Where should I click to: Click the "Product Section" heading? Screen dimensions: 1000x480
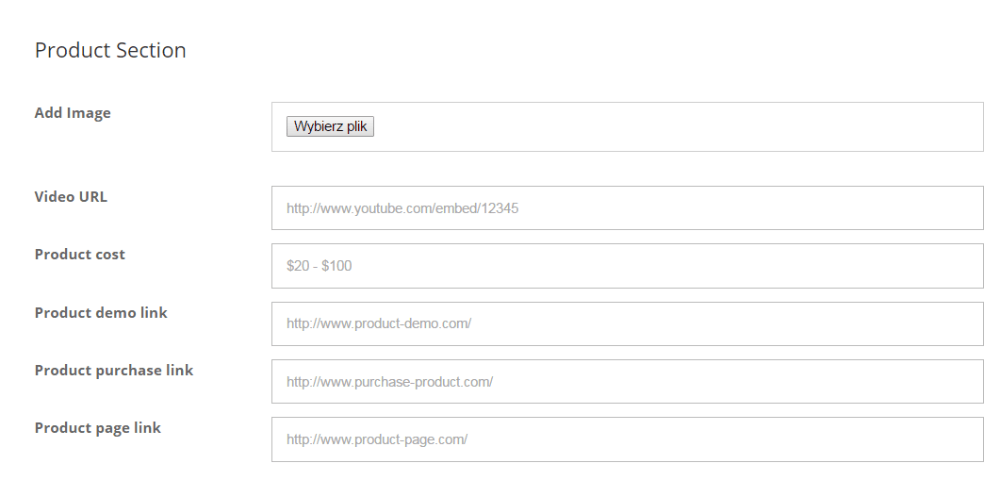[110, 50]
